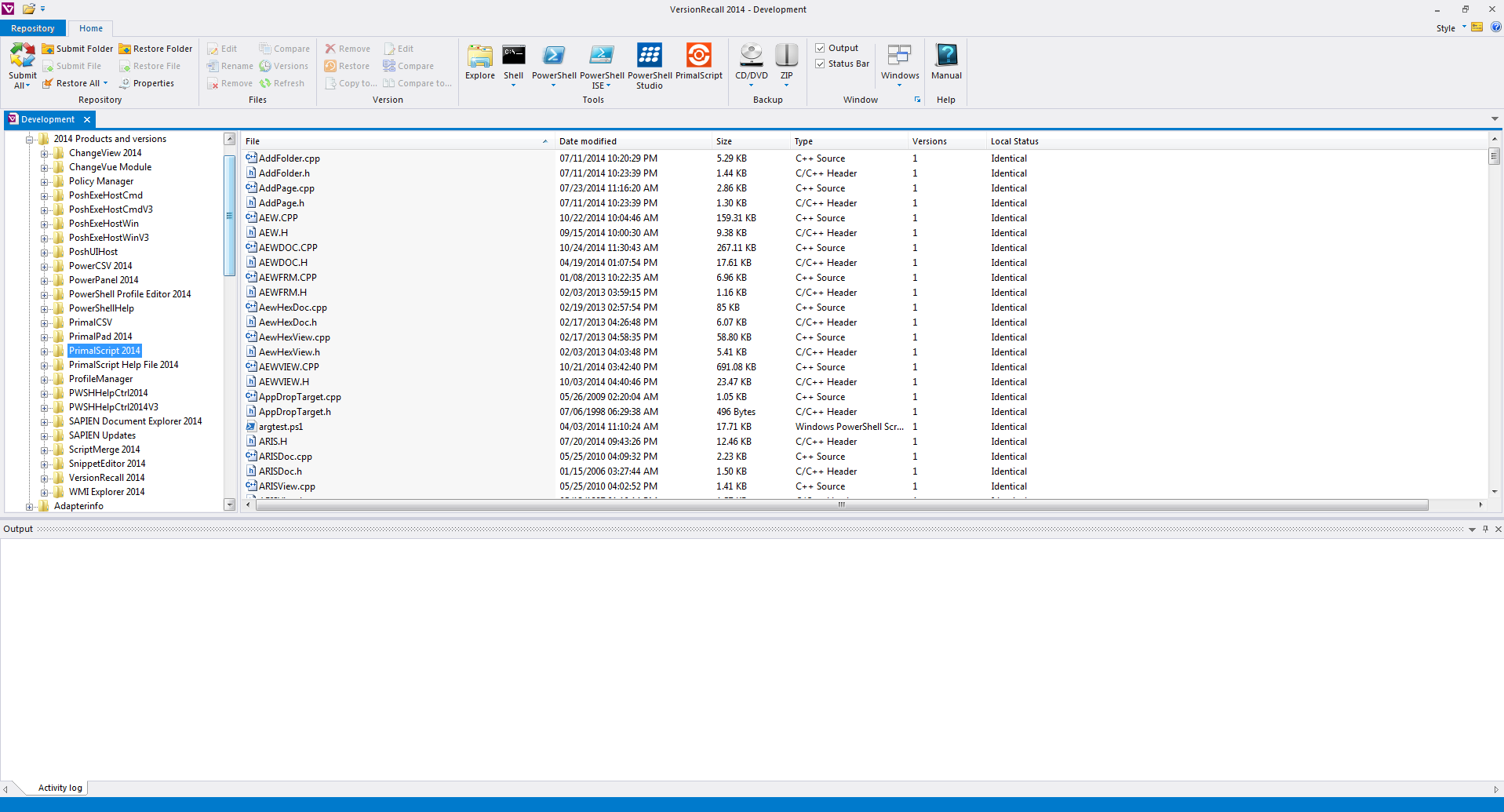Toggle the Output checkbox
This screenshot has height=812, width=1504.
point(820,48)
